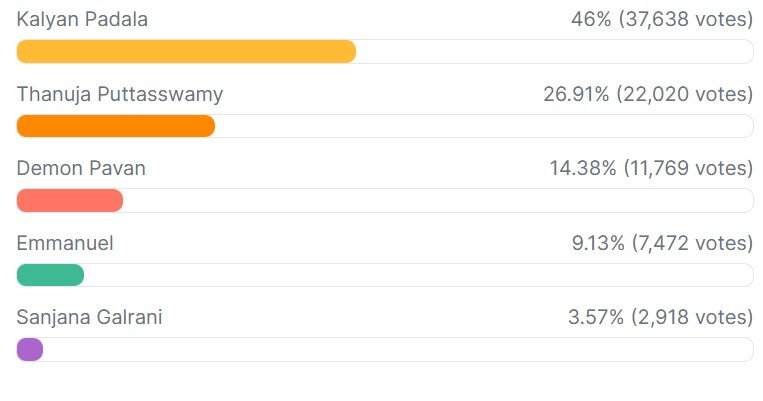The height and width of the screenshot is (401, 763).
Task: Click the empty track of Sanjana Galrani's bar
Action: point(398,349)
